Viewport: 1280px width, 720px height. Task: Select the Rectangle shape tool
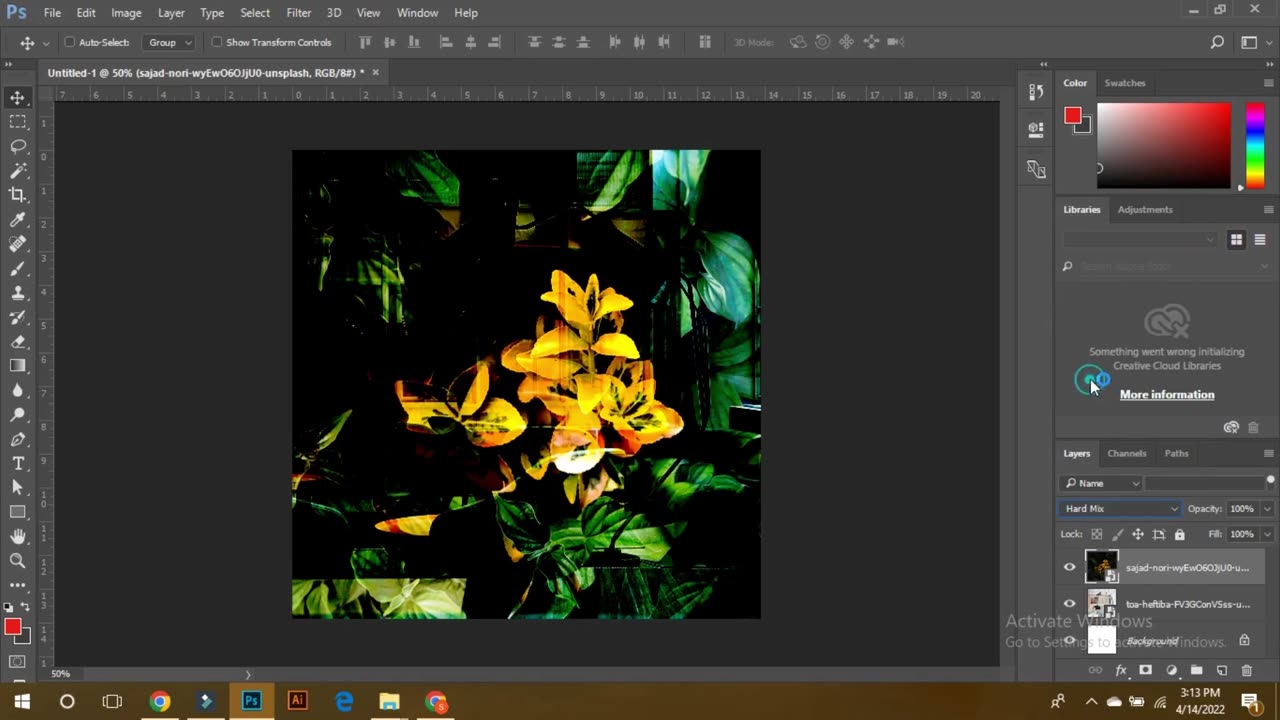(18, 512)
